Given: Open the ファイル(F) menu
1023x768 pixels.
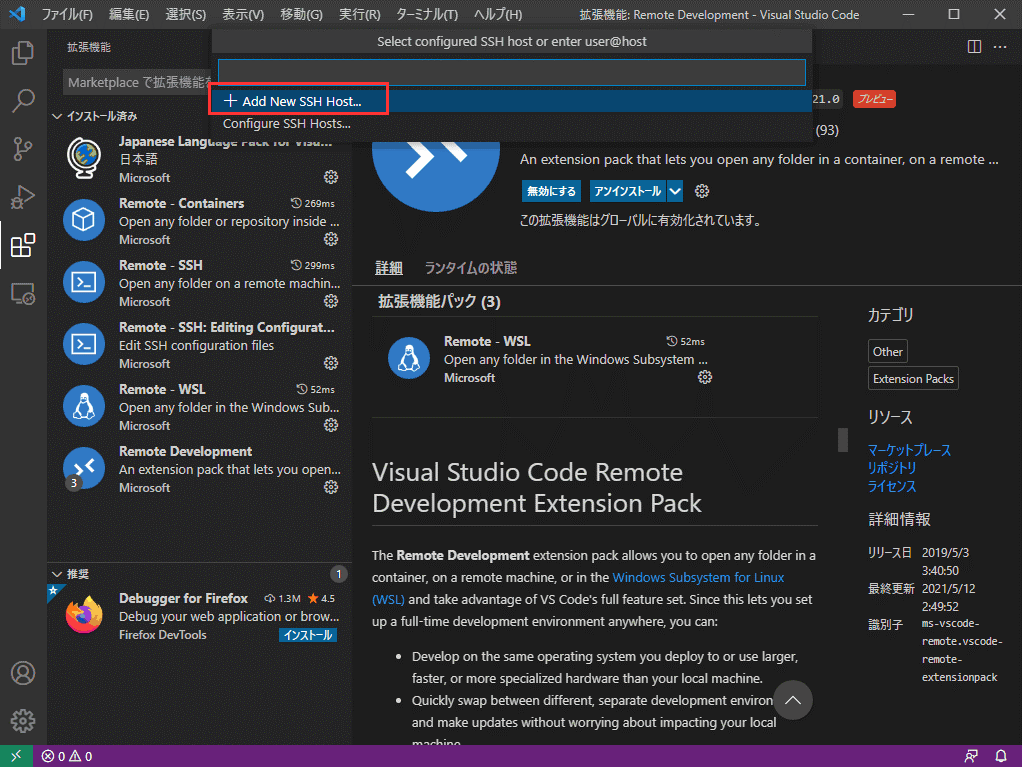Looking at the screenshot, I should pos(67,14).
